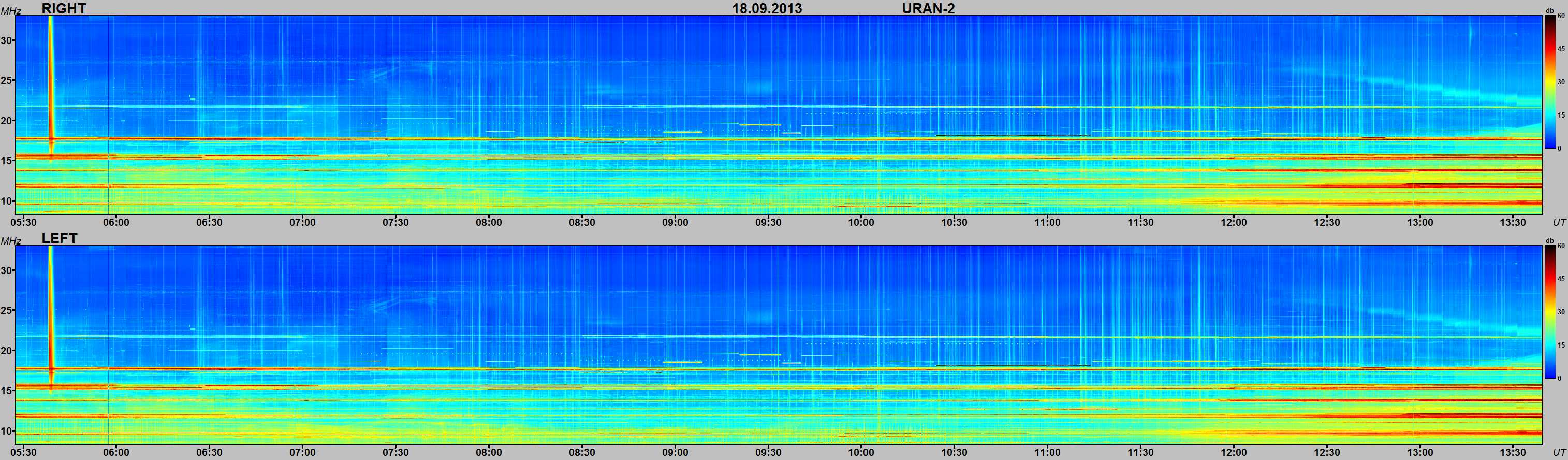Click the UT label beside RIGHT panel time axis
This screenshot has height=460, width=1568.
click(x=1558, y=222)
